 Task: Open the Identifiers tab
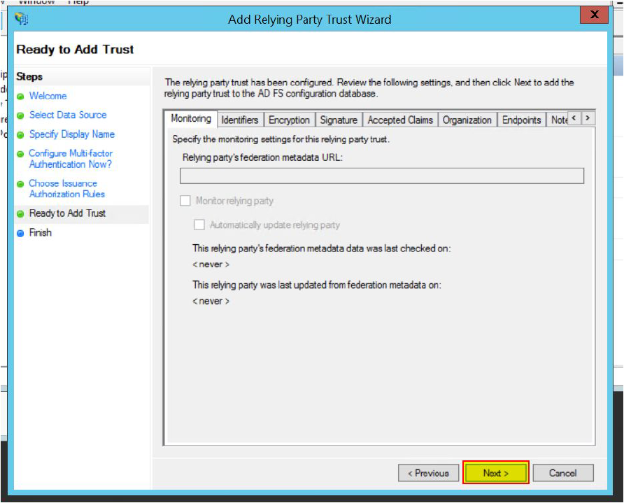[x=239, y=120]
